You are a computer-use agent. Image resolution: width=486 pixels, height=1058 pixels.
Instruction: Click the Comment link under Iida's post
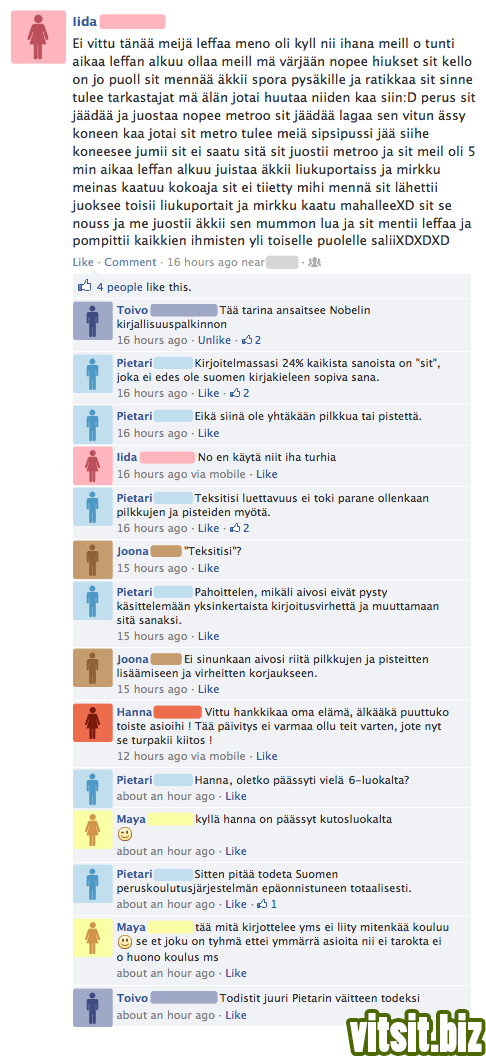(130, 262)
